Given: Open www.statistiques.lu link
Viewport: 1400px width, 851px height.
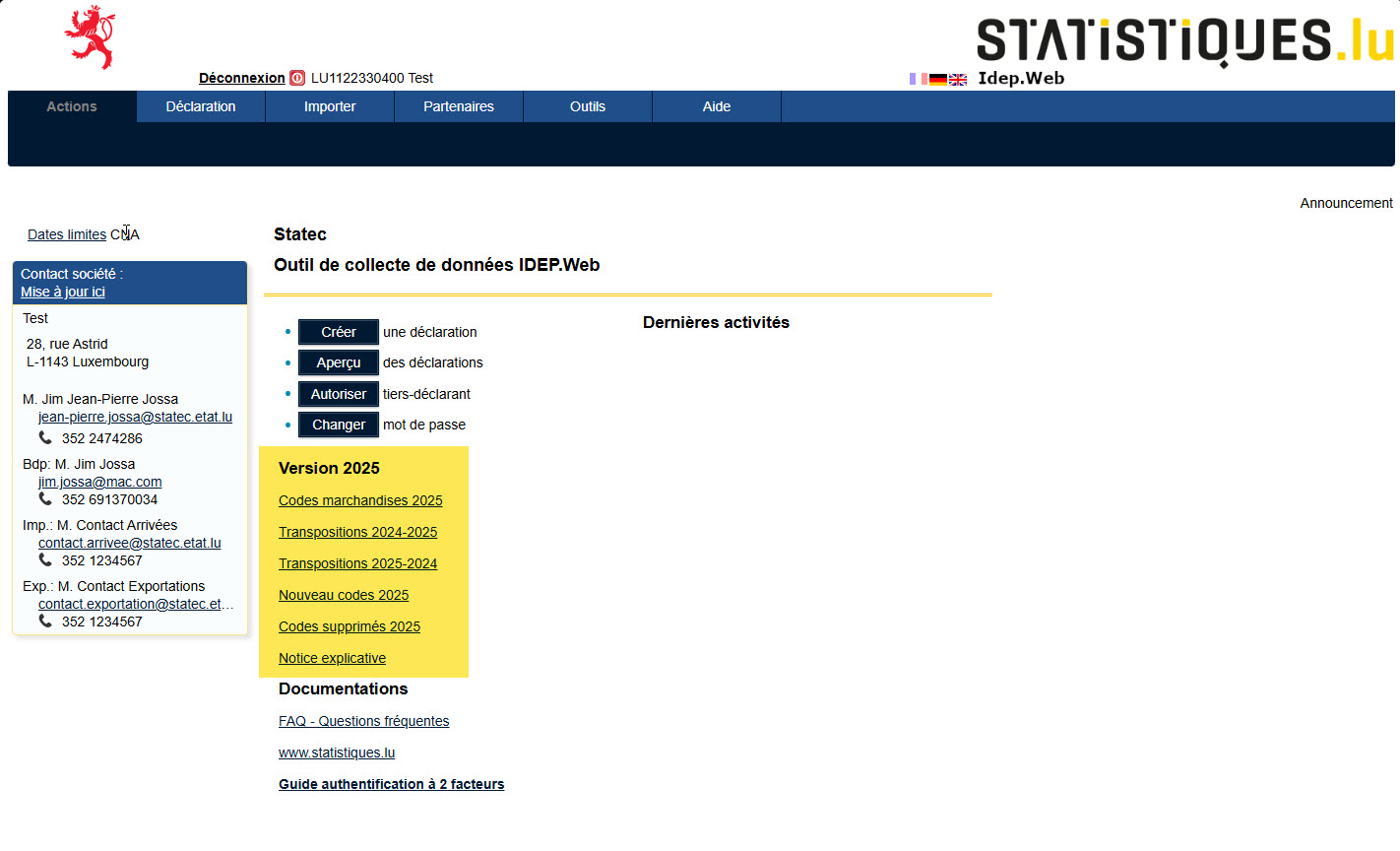Looking at the screenshot, I should pos(337,753).
